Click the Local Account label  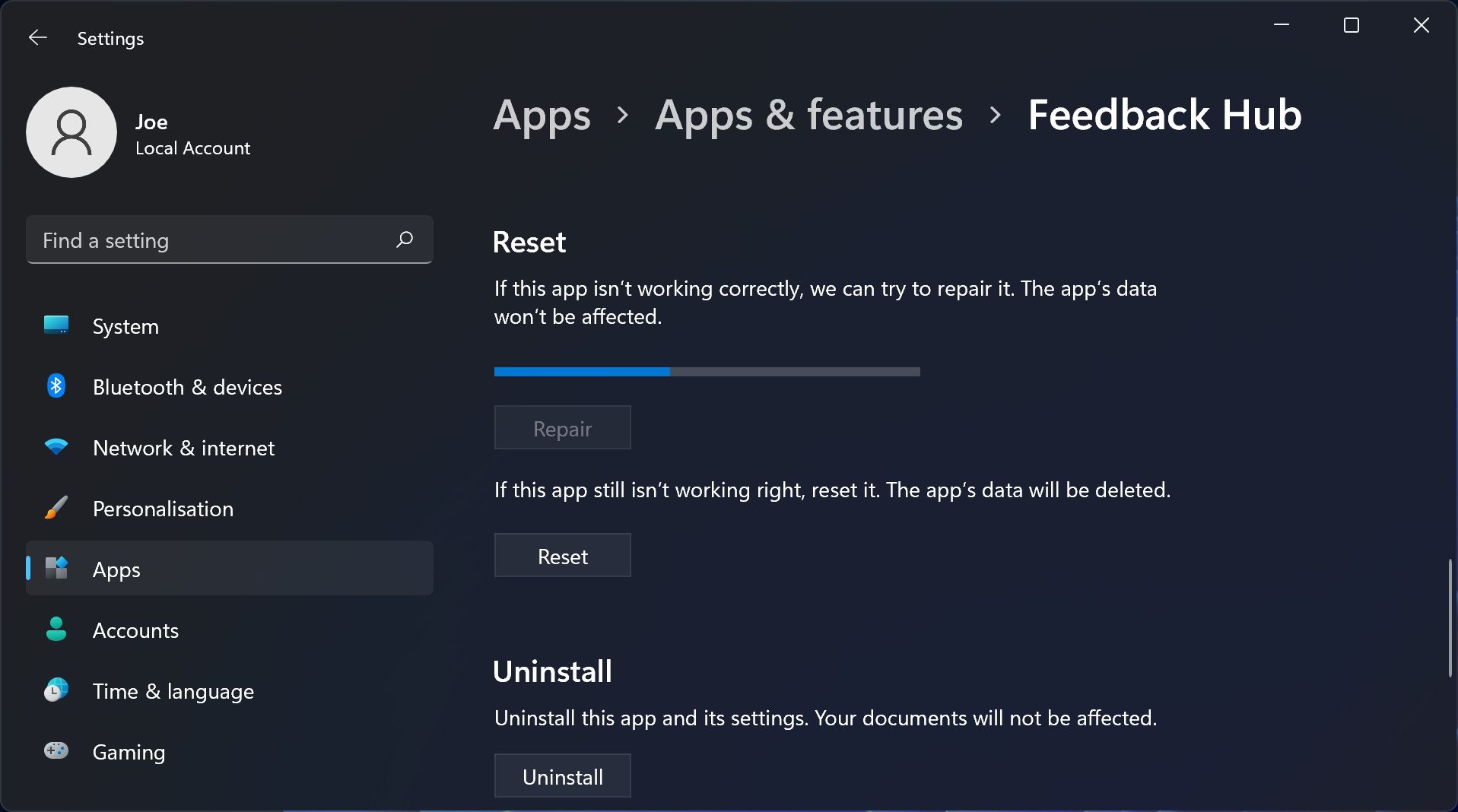[x=192, y=148]
